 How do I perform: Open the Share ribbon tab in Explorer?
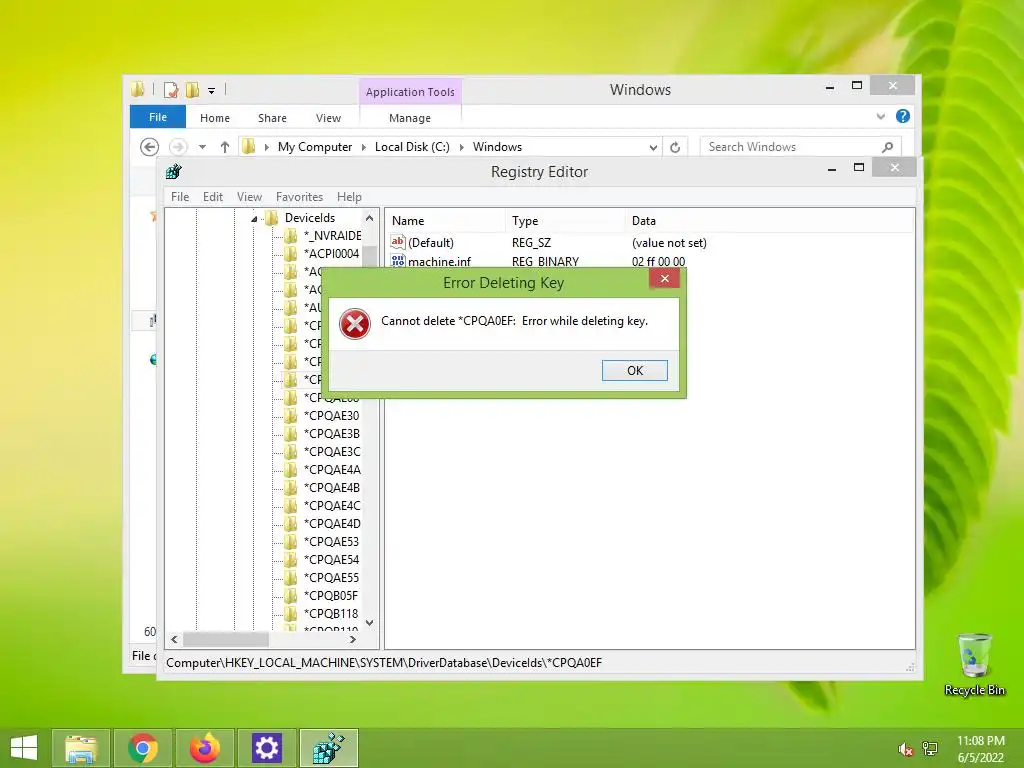point(272,118)
